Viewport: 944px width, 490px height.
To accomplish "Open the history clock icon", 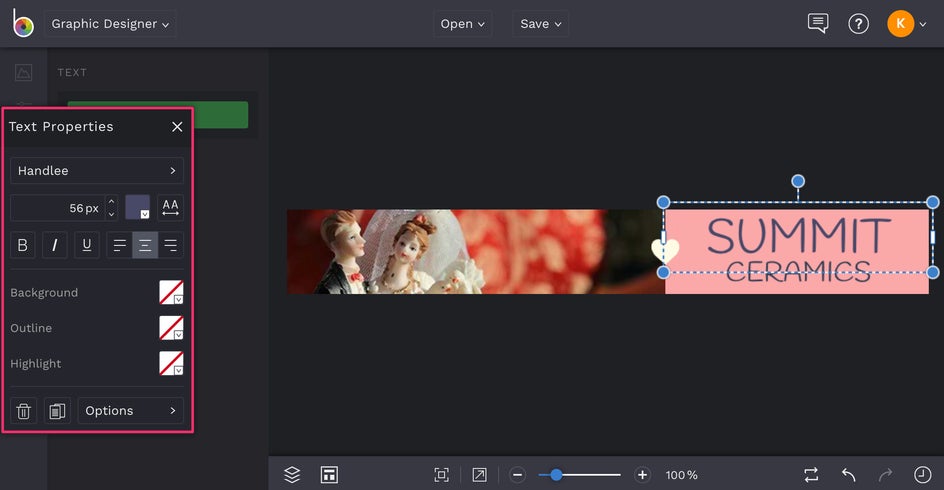I will pyautogui.click(x=922, y=475).
